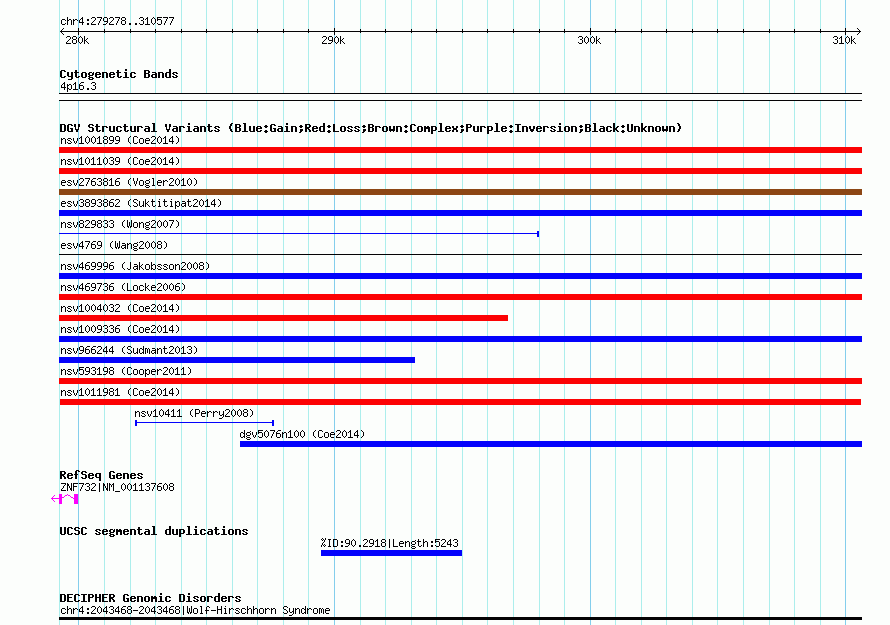The height and width of the screenshot is (625, 890).
Task: Select the blue nsv469996 (Jakobsson2008) bar
Action: coord(460,276)
